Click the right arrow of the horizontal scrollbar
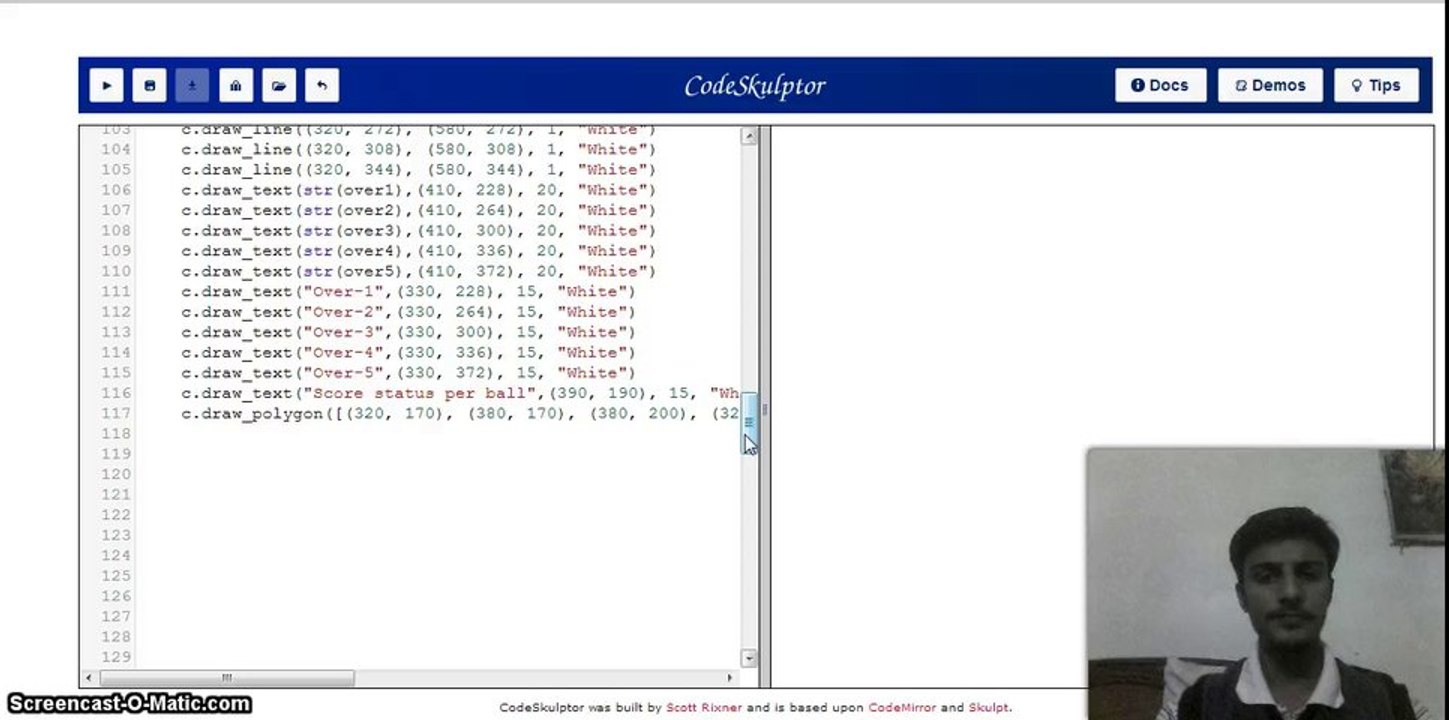Viewport: 1449px width, 720px height. [x=730, y=677]
